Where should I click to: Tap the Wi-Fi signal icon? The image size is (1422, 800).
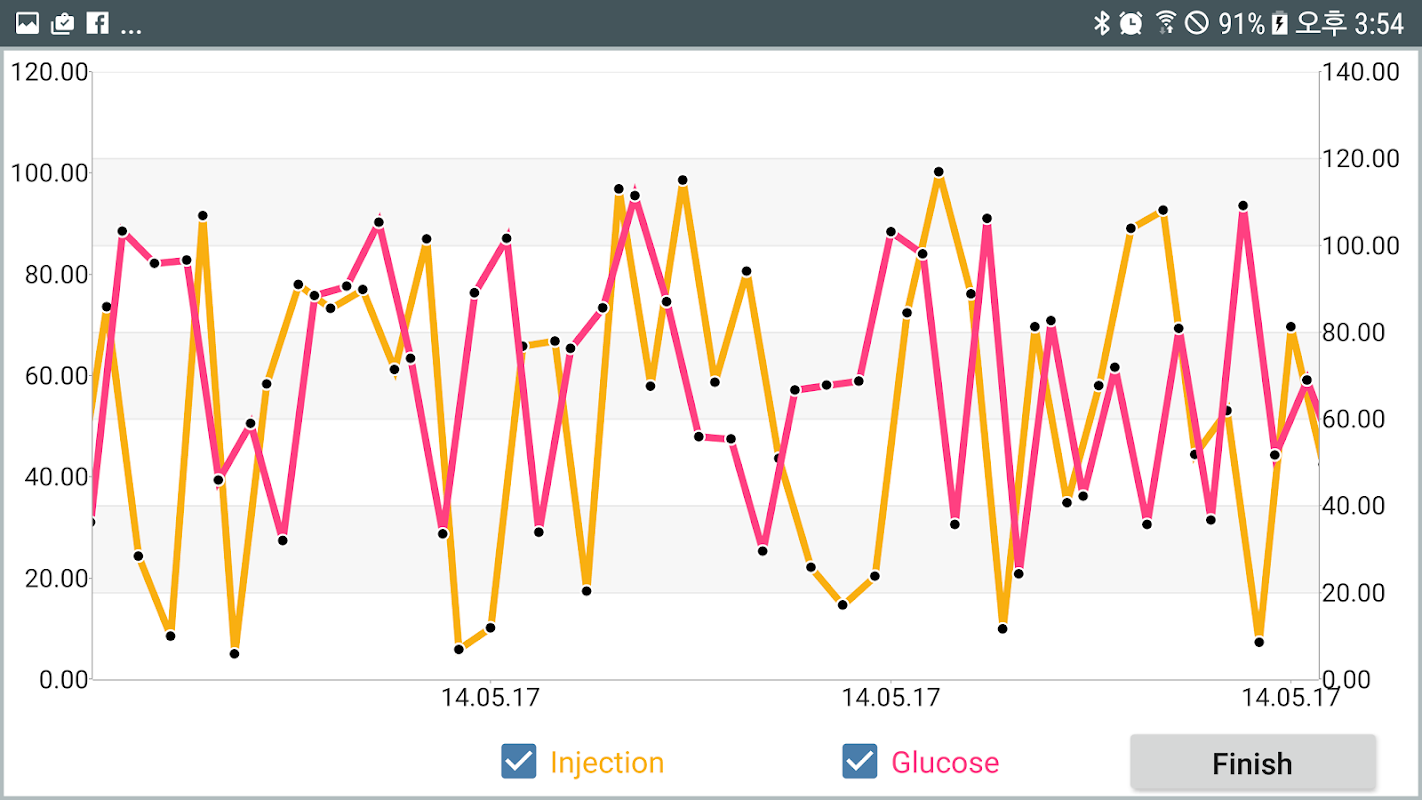(x=1165, y=23)
